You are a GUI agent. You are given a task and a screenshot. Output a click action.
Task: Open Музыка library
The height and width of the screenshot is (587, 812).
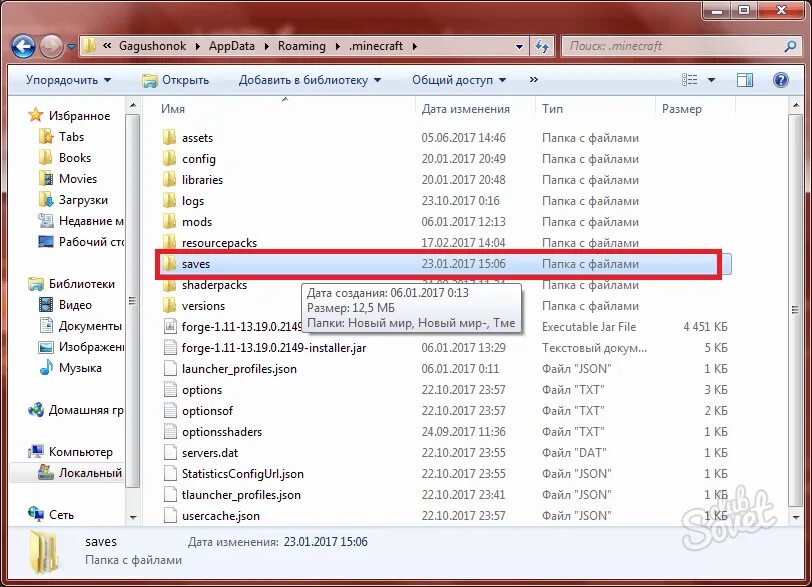click(x=71, y=368)
